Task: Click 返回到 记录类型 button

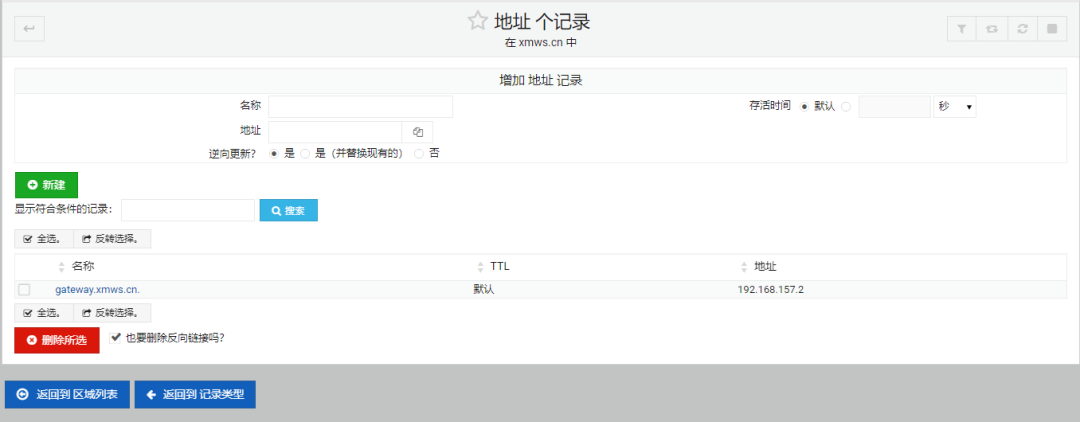Action: click(195, 394)
